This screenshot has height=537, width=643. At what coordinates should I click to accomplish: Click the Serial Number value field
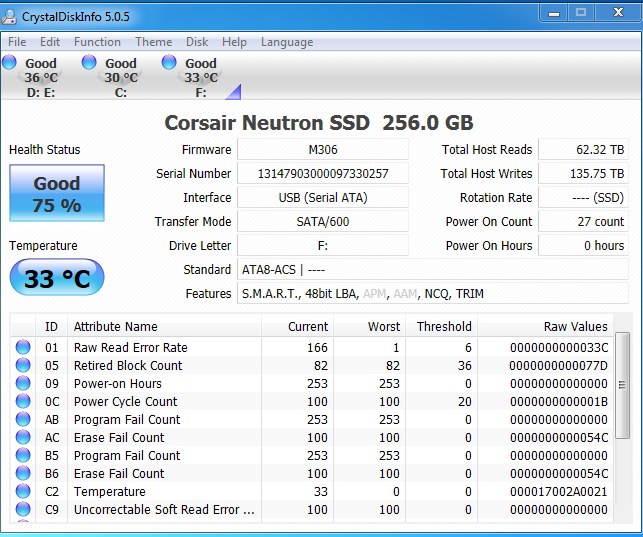(323, 174)
